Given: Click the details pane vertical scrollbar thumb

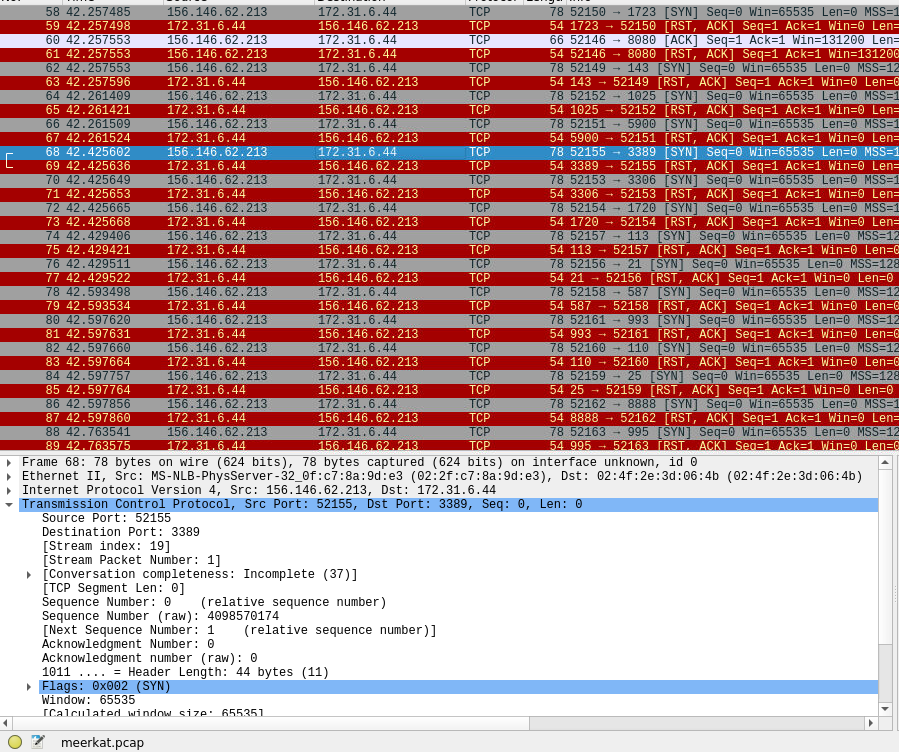Looking at the screenshot, I should coord(885,672).
